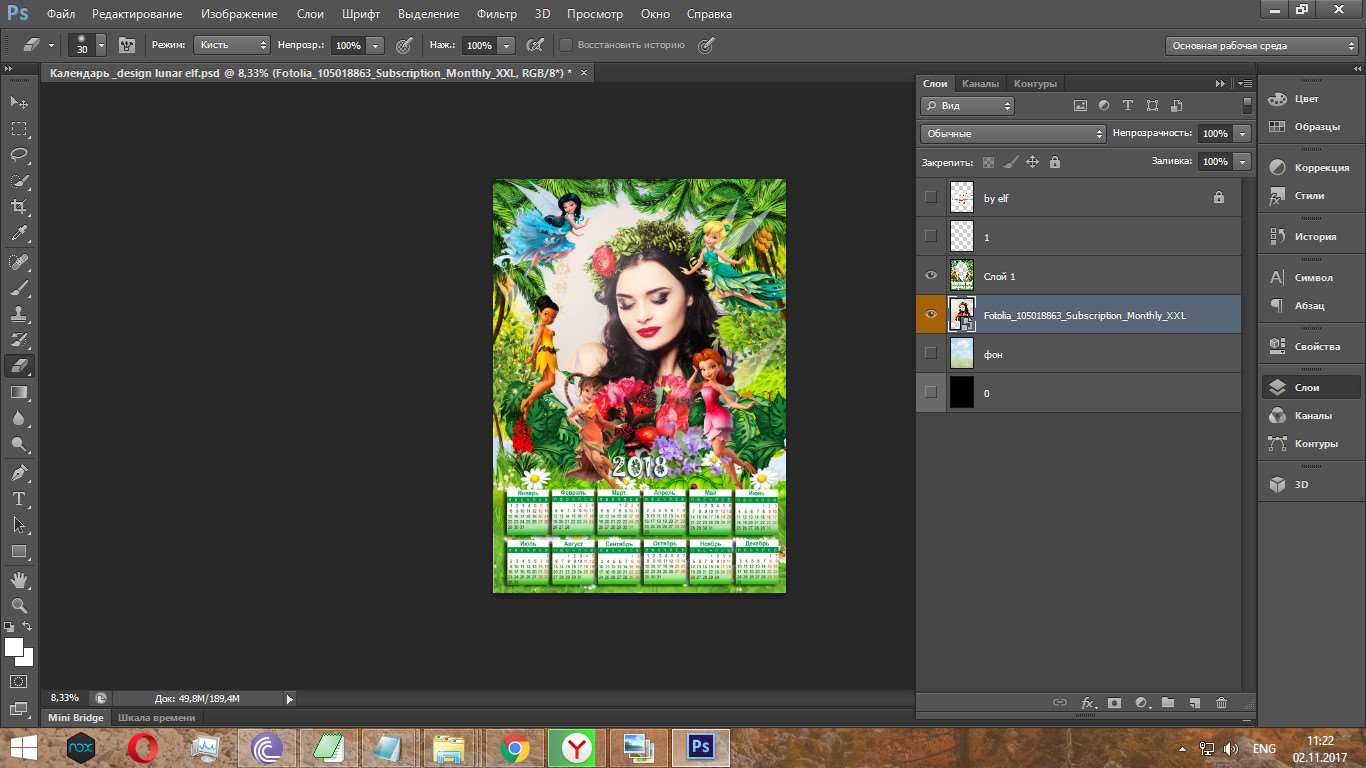This screenshot has width=1366, height=768.
Task: Add a layer style with fx button
Action: pyautogui.click(x=1088, y=703)
